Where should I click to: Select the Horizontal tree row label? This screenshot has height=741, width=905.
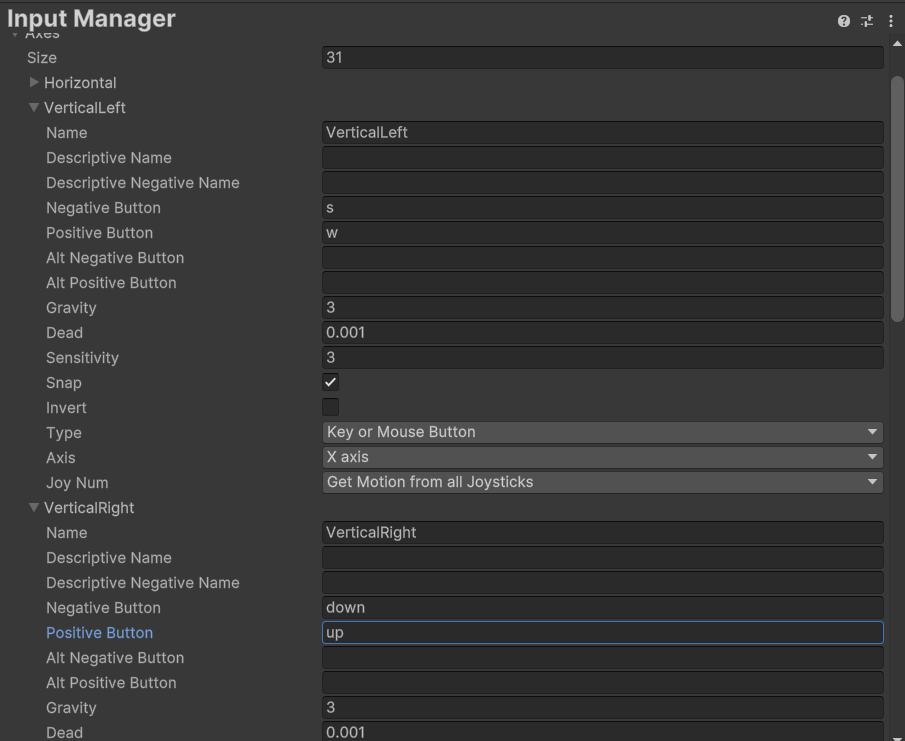click(80, 83)
